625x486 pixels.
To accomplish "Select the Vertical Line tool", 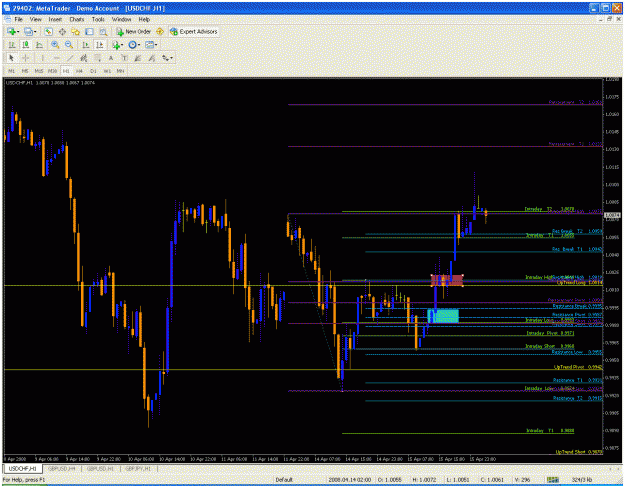I will pyautogui.click(x=42, y=58).
